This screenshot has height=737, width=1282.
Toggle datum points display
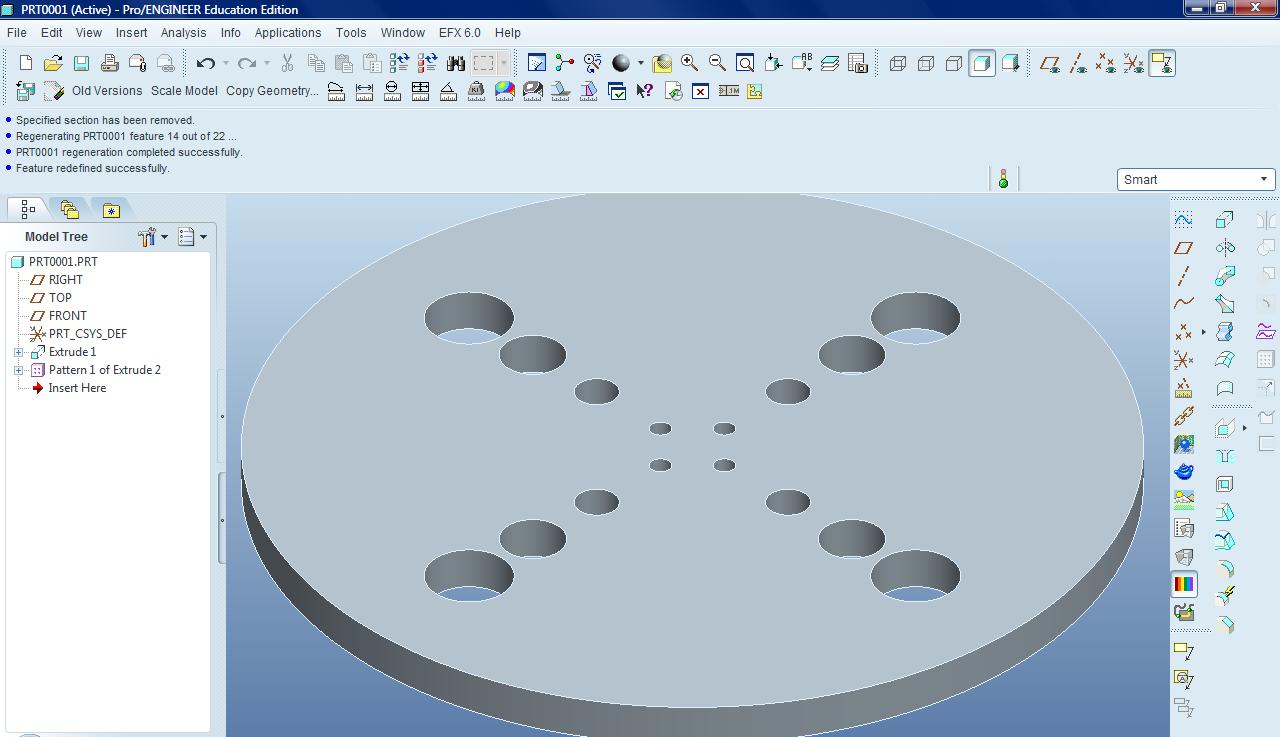(1106, 63)
